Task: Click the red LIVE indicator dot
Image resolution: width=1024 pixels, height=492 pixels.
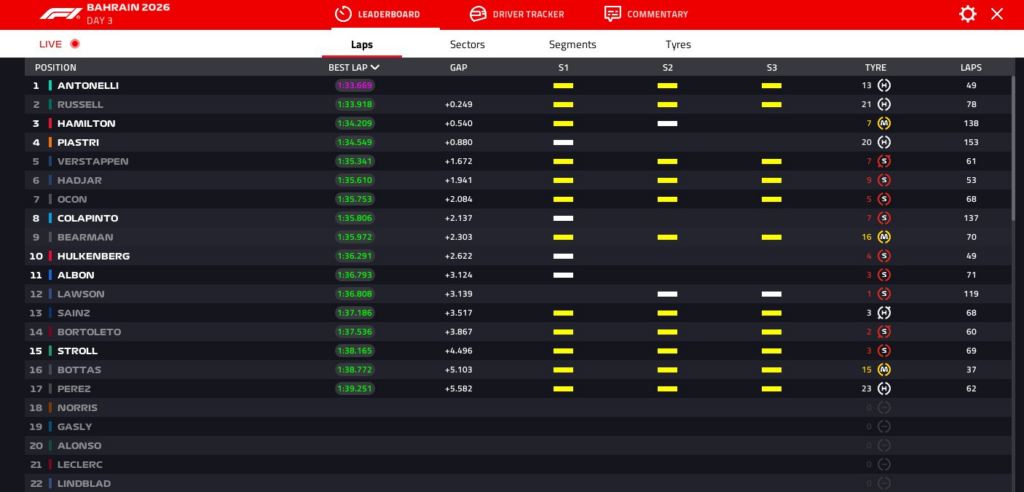Action: [x=74, y=44]
